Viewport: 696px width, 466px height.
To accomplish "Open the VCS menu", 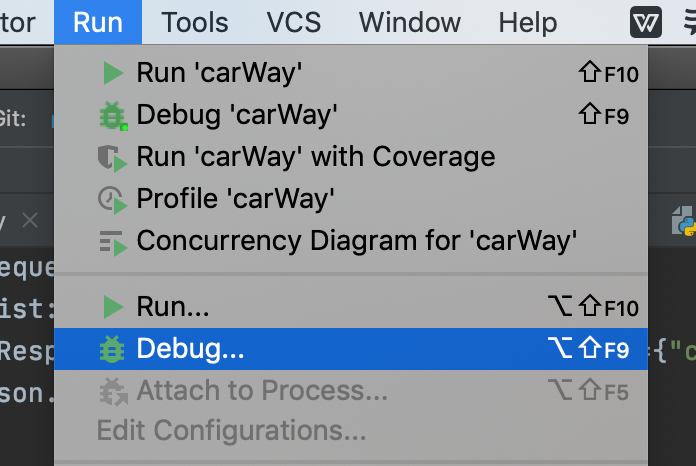I will pyautogui.click(x=293, y=22).
